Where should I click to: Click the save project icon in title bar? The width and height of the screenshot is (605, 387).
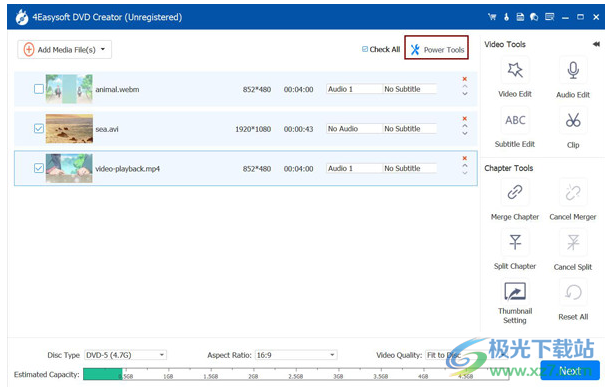click(x=520, y=17)
